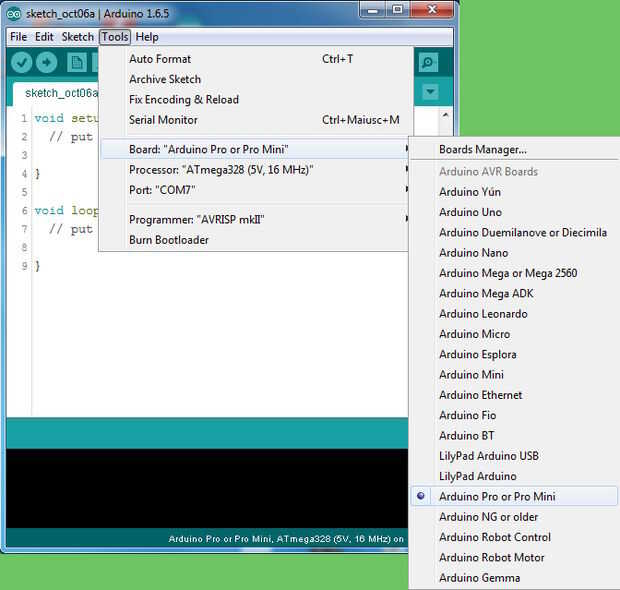Open Serial Monitor from the menu

255,120
